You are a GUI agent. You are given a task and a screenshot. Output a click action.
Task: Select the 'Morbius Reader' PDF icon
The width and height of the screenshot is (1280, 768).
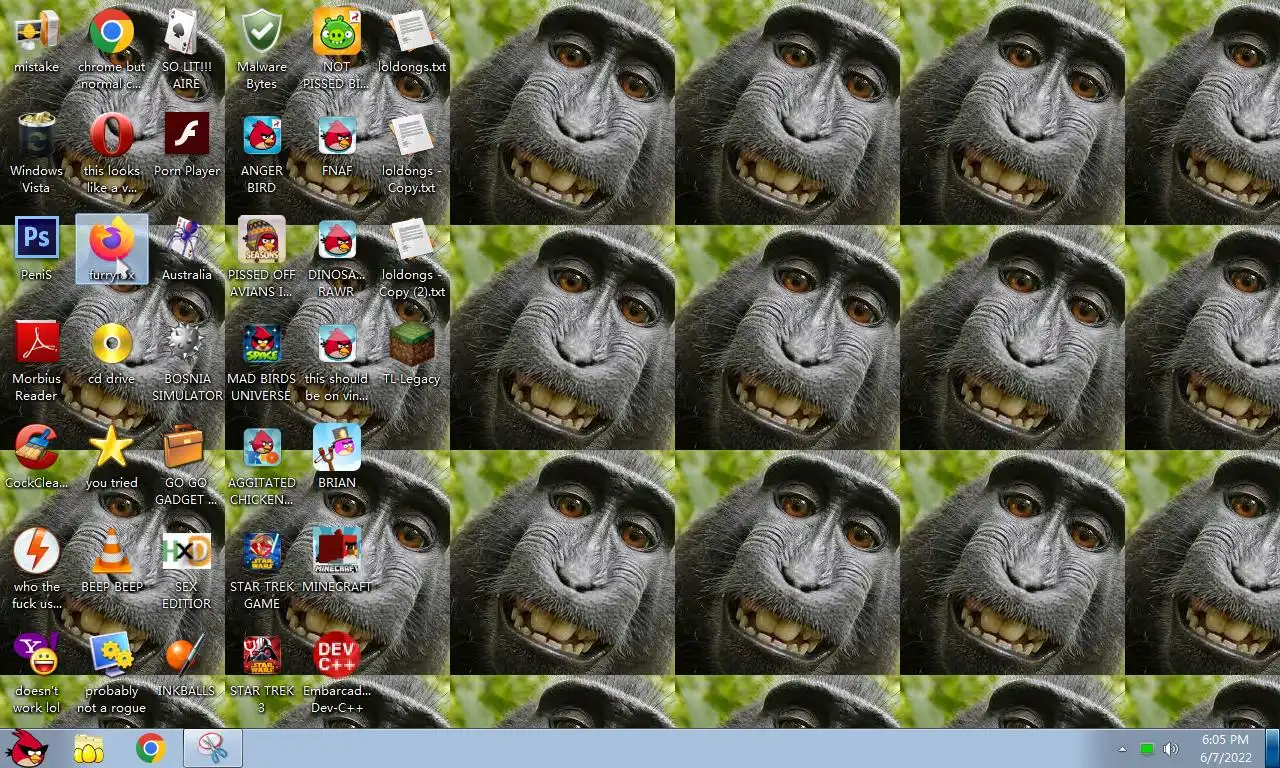(36, 362)
